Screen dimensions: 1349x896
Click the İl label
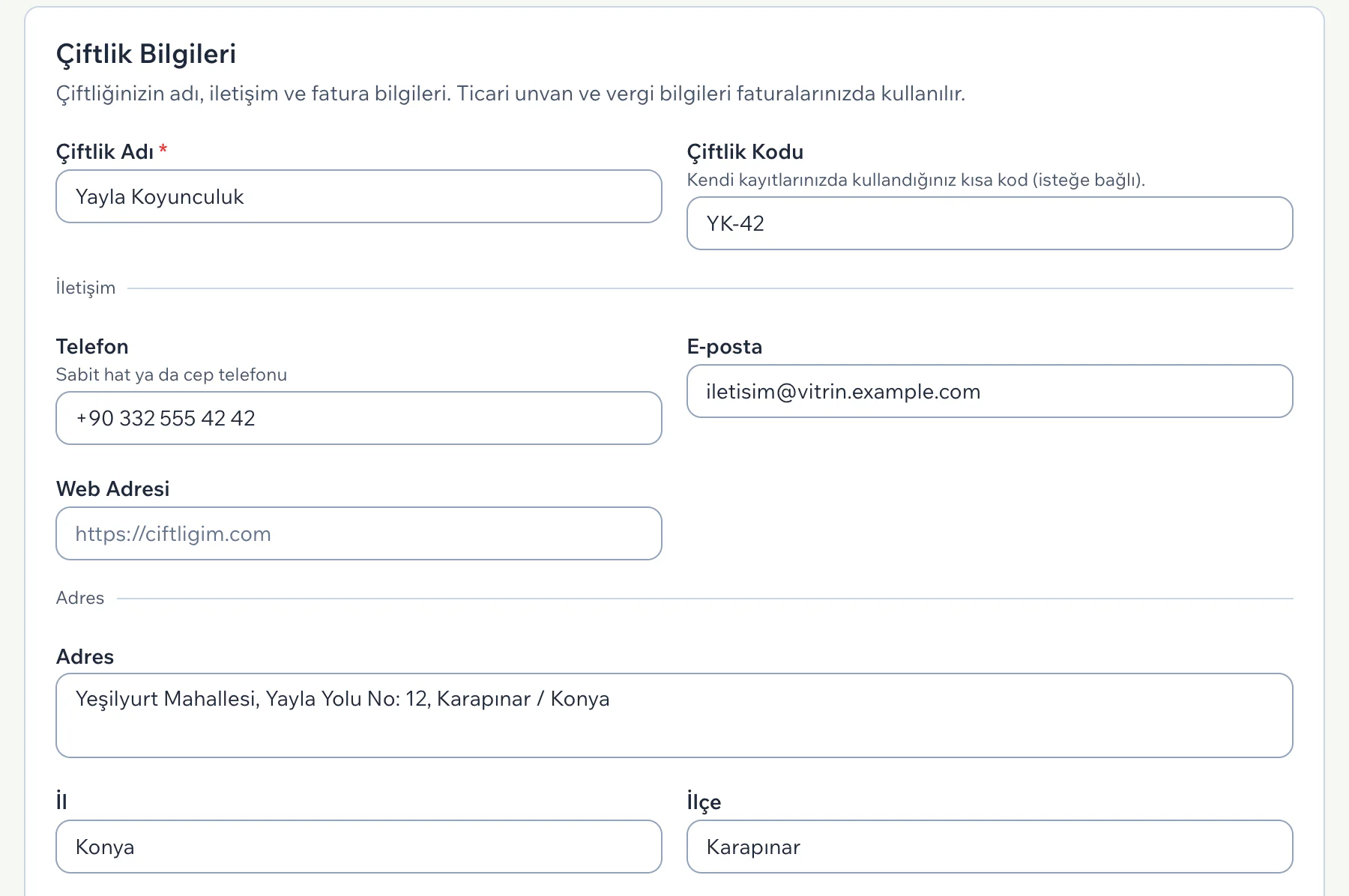click(x=61, y=802)
